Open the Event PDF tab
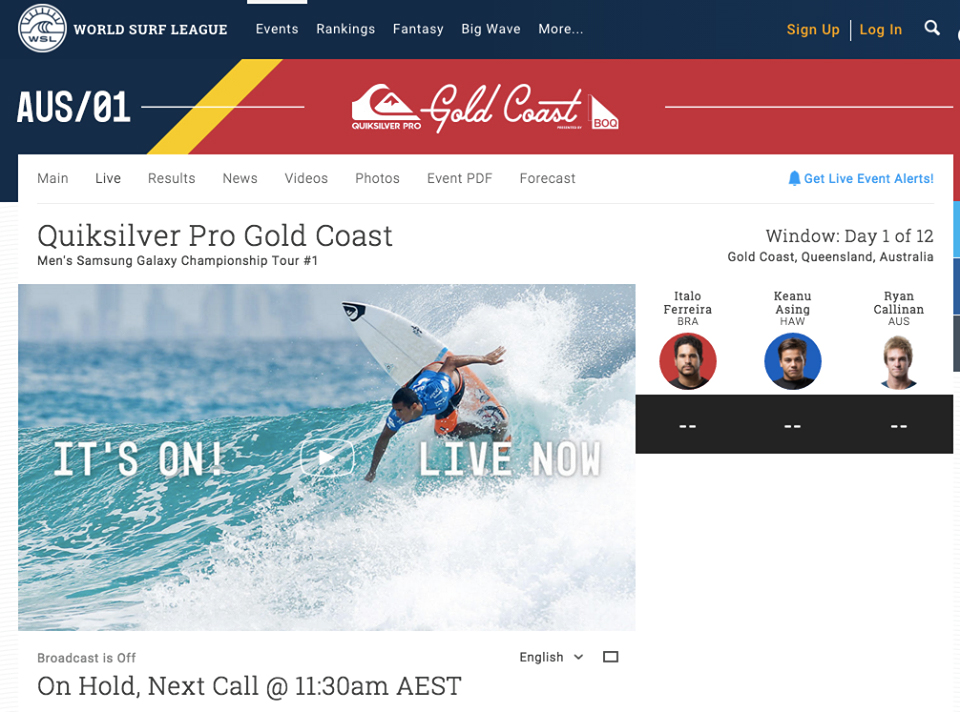The image size is (960, 712). [x=459, y=178]
